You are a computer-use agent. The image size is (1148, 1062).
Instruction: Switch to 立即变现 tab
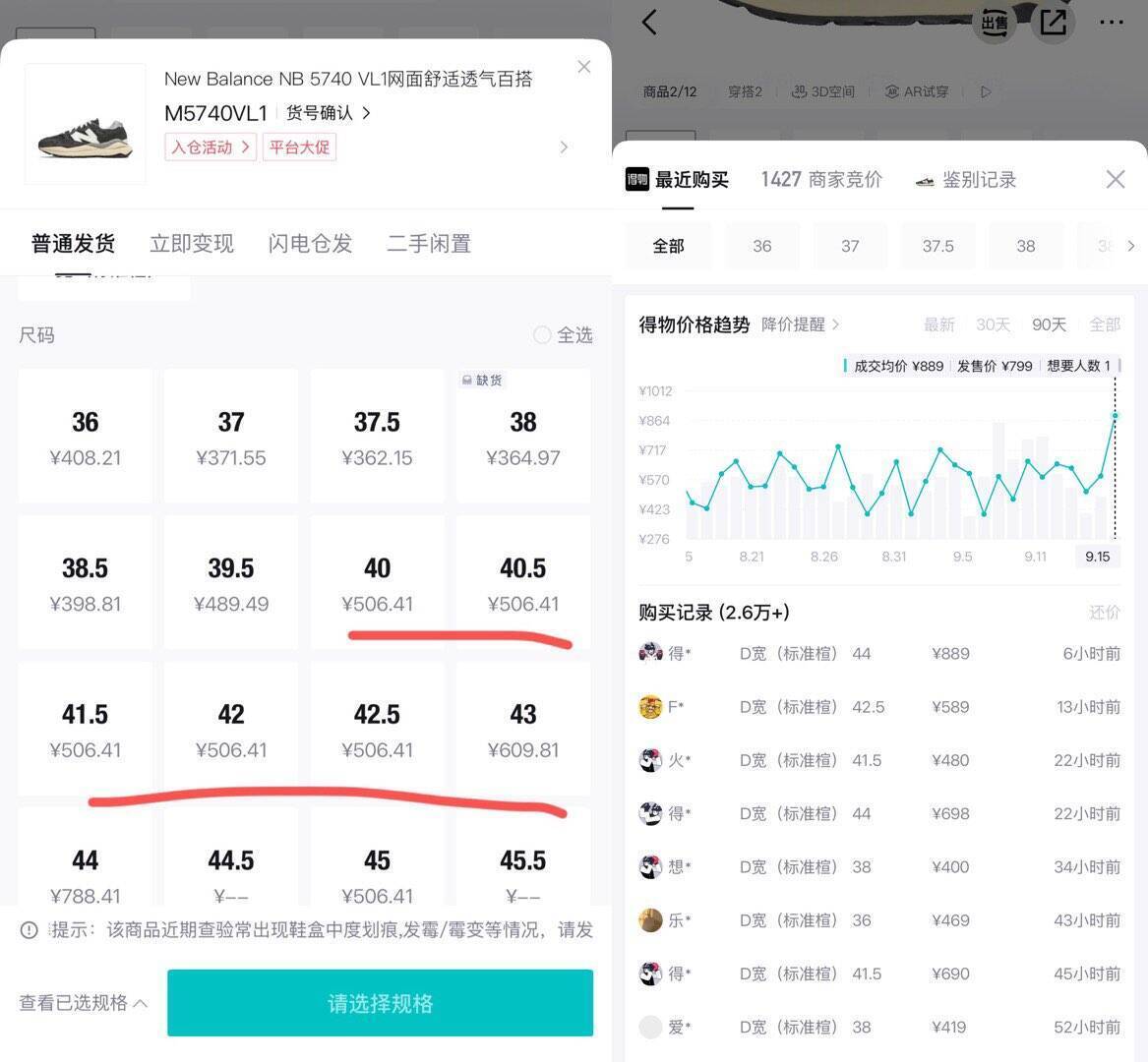tap(192, 243)
